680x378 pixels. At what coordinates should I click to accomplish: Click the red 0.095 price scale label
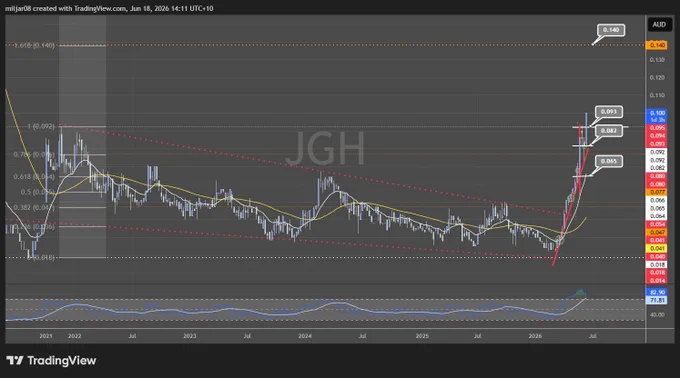click(657, 128)
